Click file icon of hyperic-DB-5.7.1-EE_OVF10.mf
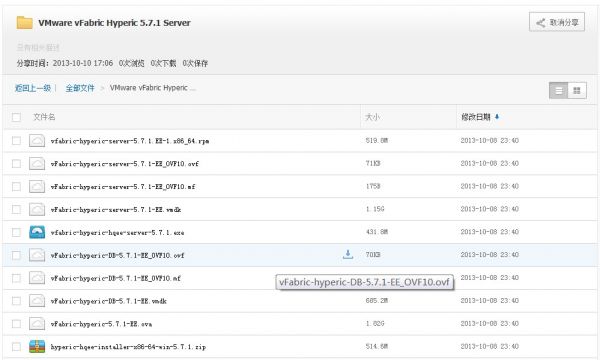 (x=37, y=278)
